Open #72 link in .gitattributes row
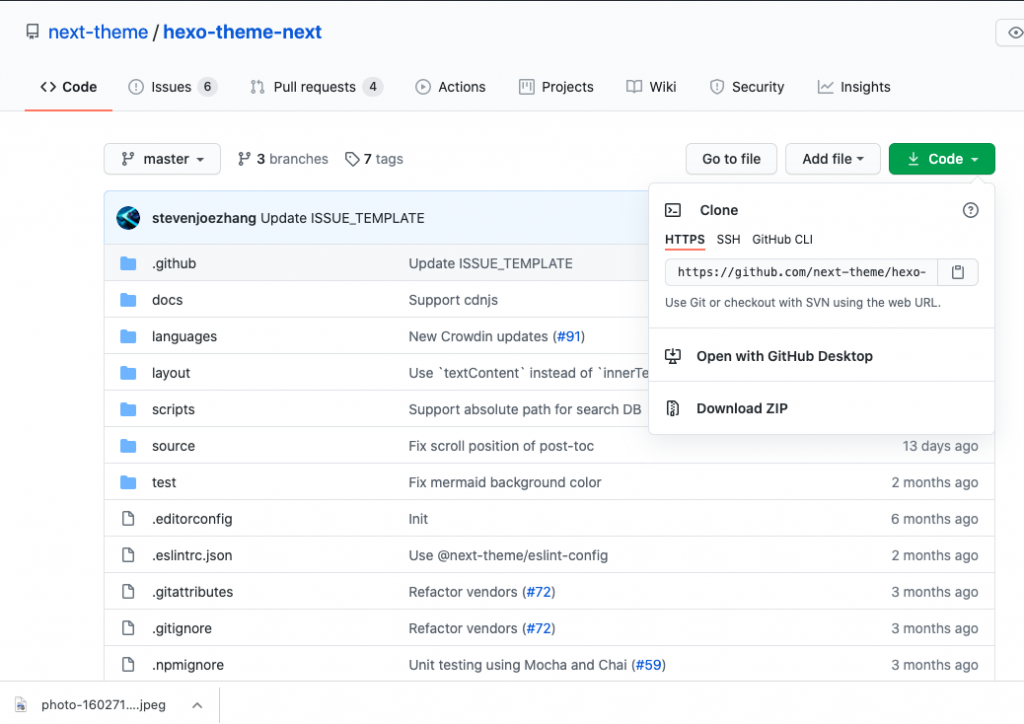1024x724 pixels. point(539,591)
